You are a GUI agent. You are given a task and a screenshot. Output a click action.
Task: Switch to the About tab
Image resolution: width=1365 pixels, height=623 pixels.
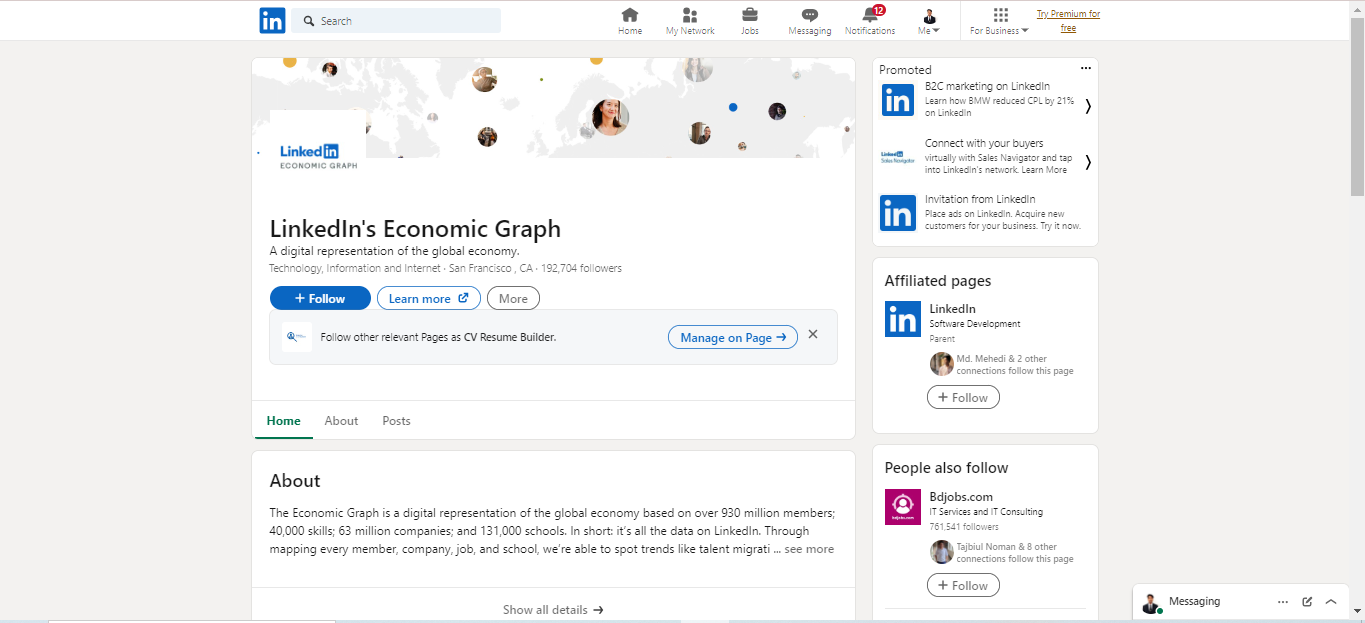pos(341,421)
